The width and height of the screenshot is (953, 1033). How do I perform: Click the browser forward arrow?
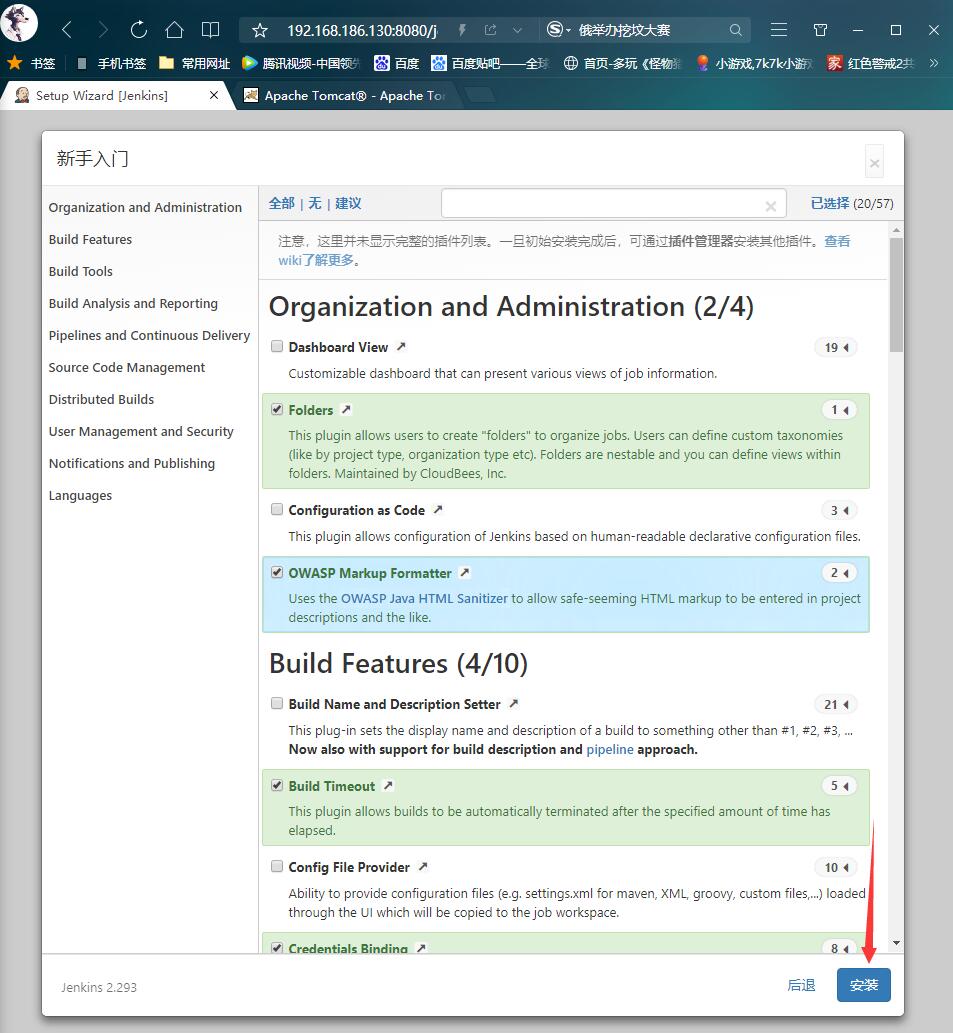(x=103, y=30)
